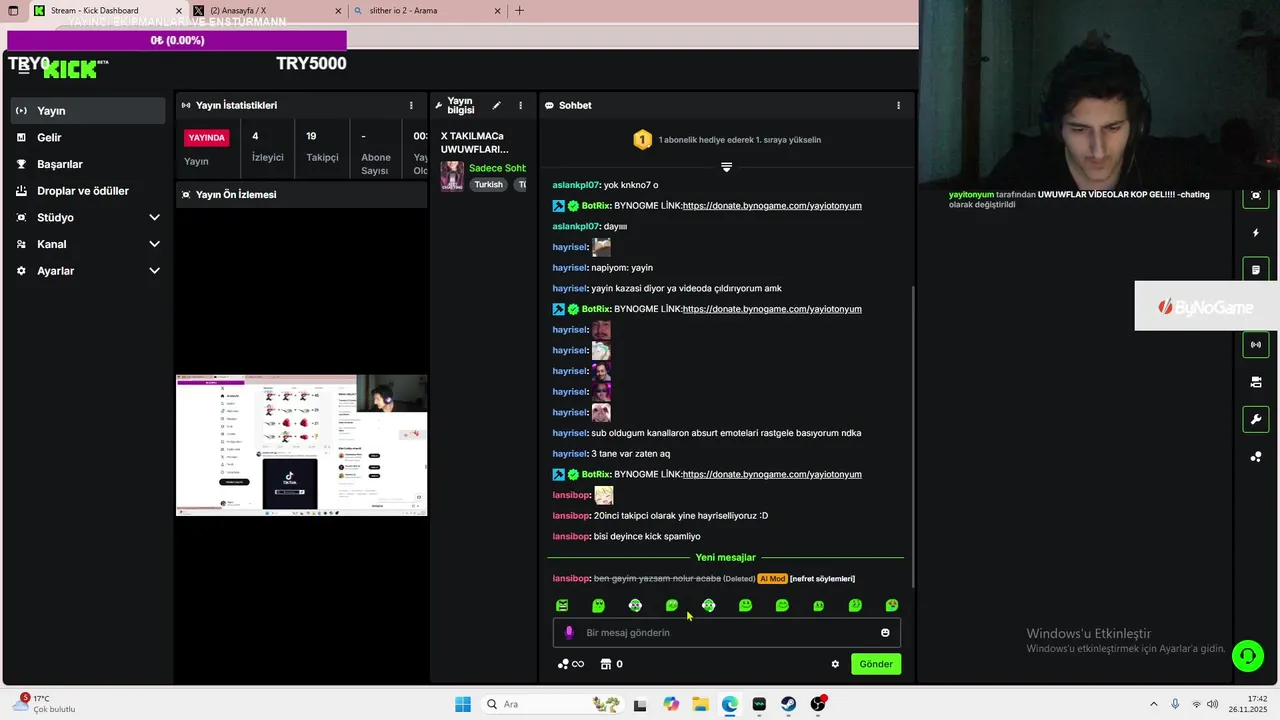Open Sohbet panel three-dot menu
The width and height of the screenshot is (1280, 720).
pyautogui.click(x=898, y=105)
